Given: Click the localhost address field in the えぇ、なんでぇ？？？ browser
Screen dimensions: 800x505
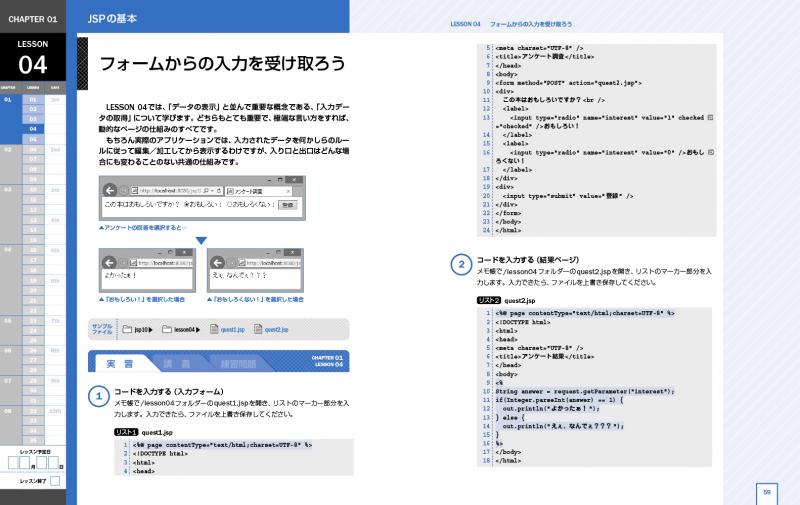Looking at the screenshot, I should click(x=269, y=263).
